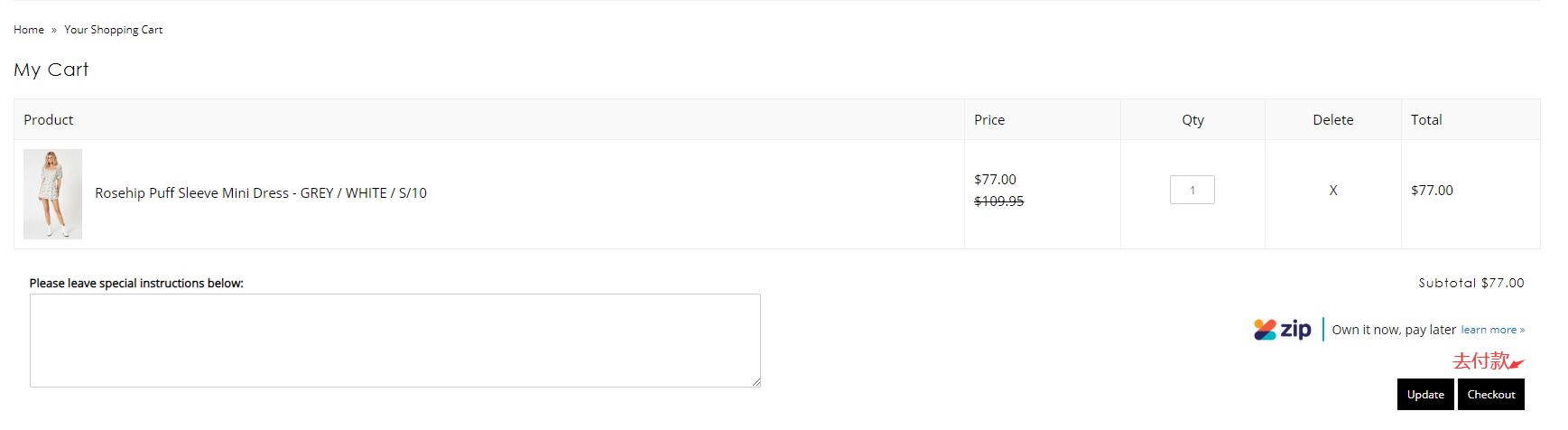Click into the special instructions text box
Viewport: 1568px width, 430px height.
pos(394,341)
